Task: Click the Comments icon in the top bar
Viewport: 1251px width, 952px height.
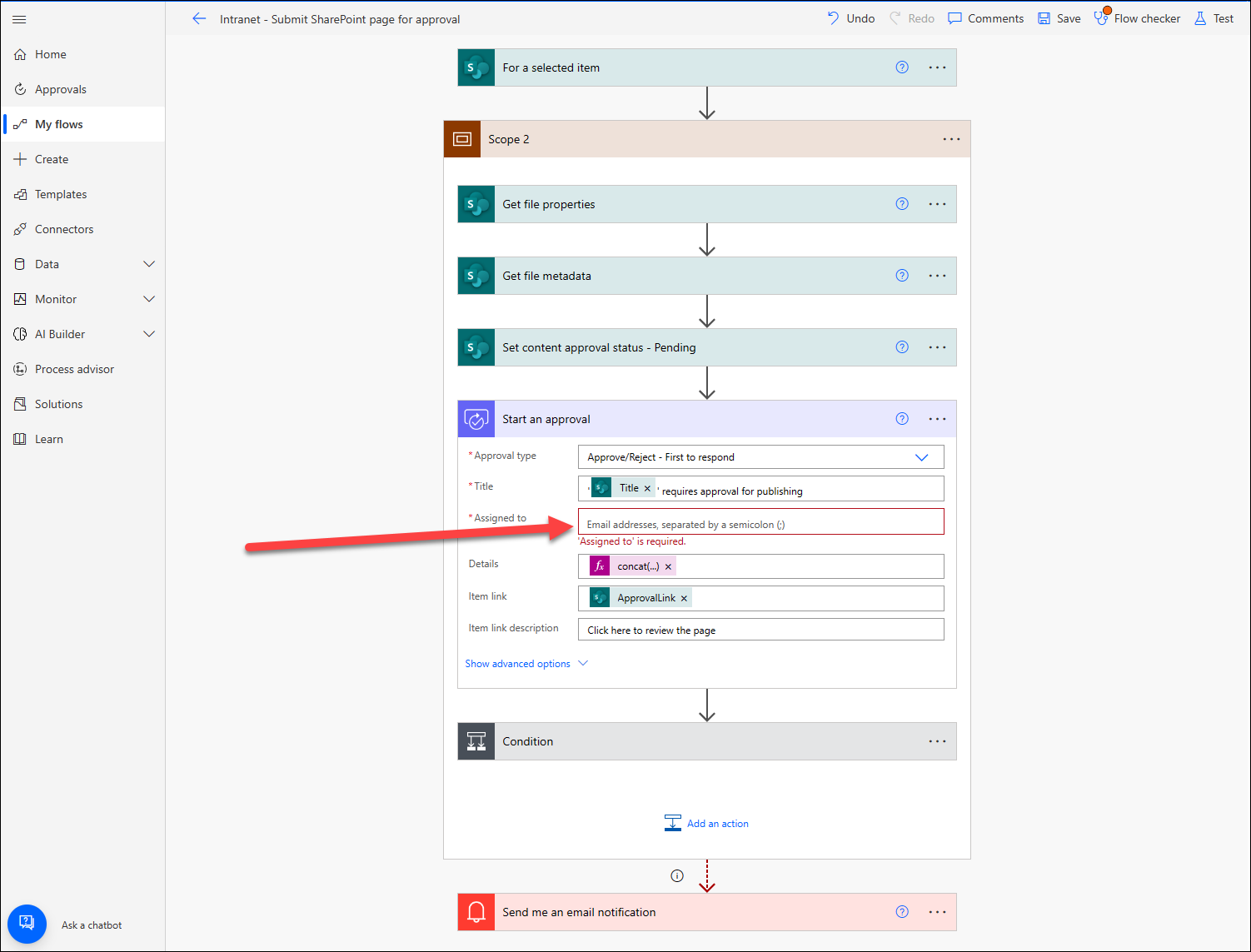Action: 956,17
